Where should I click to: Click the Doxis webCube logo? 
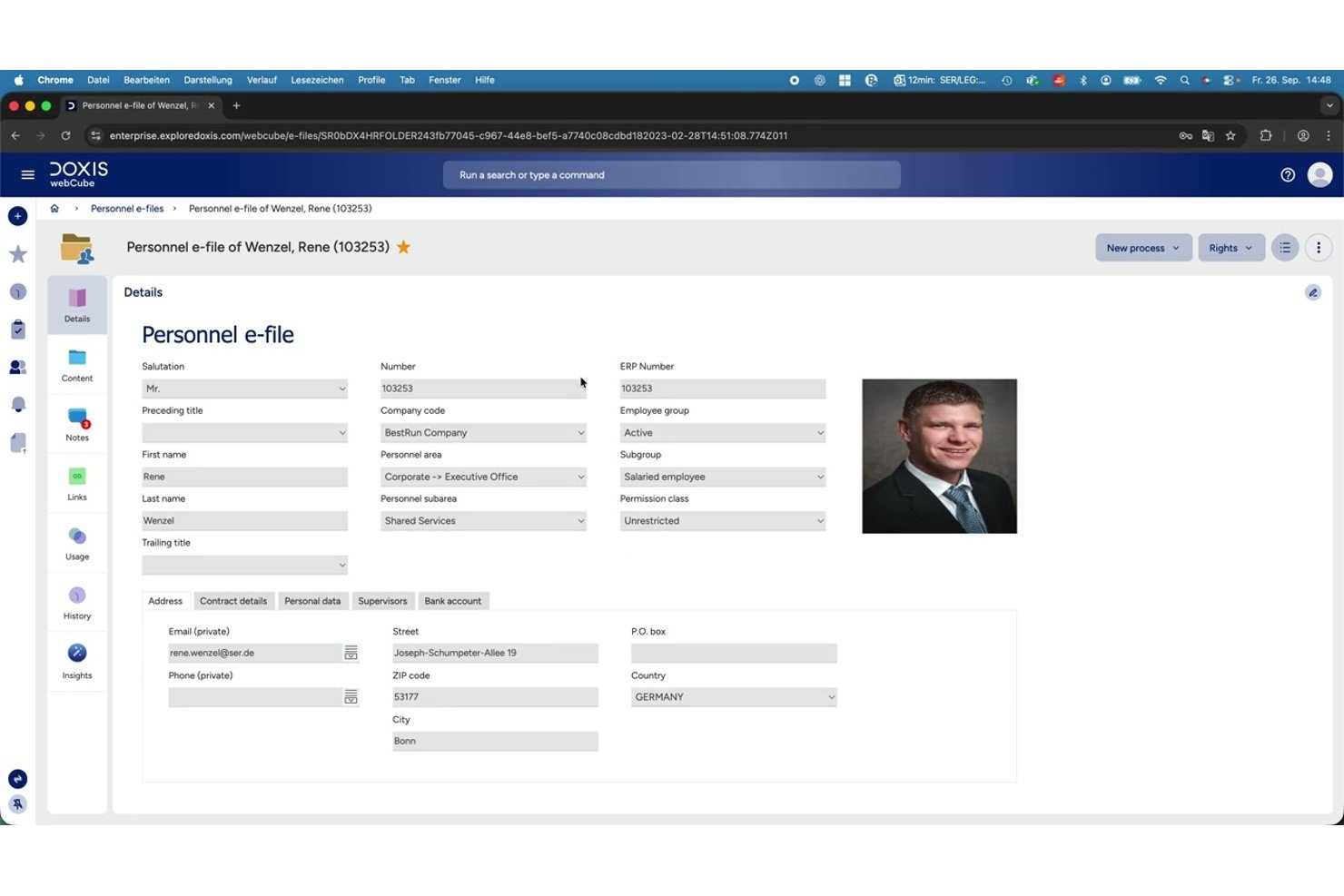pyautogui.click(x=78, y=174)
